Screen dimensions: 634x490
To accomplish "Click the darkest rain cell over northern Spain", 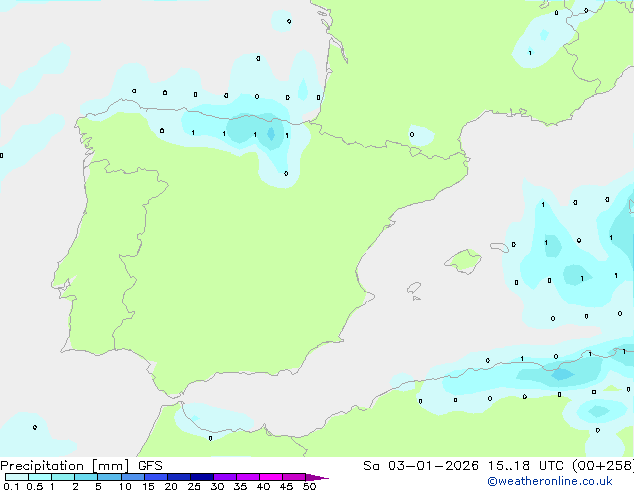I will tap(271, 134).
